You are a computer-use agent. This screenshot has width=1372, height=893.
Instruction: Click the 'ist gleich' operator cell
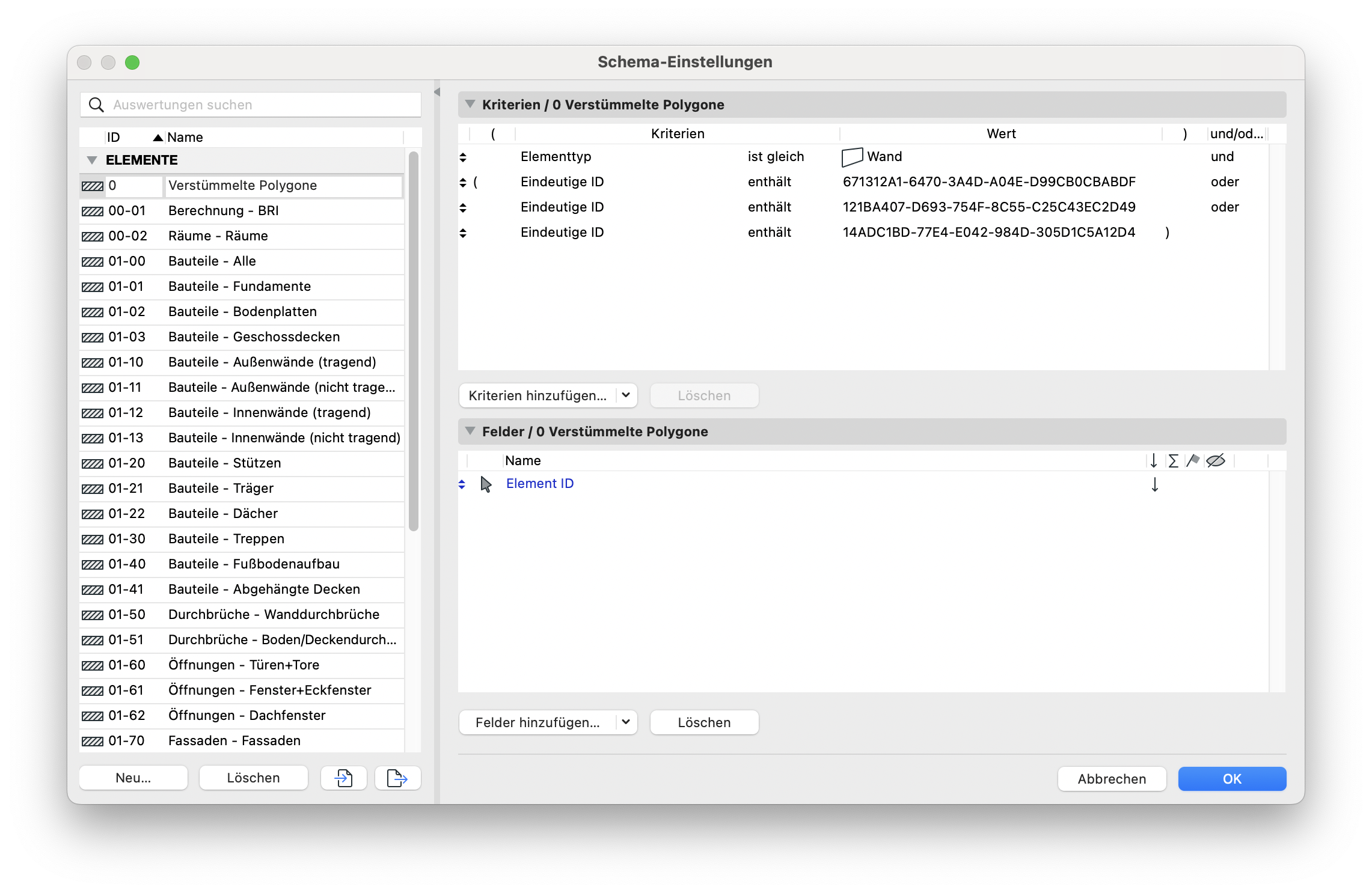pos(776,157)
